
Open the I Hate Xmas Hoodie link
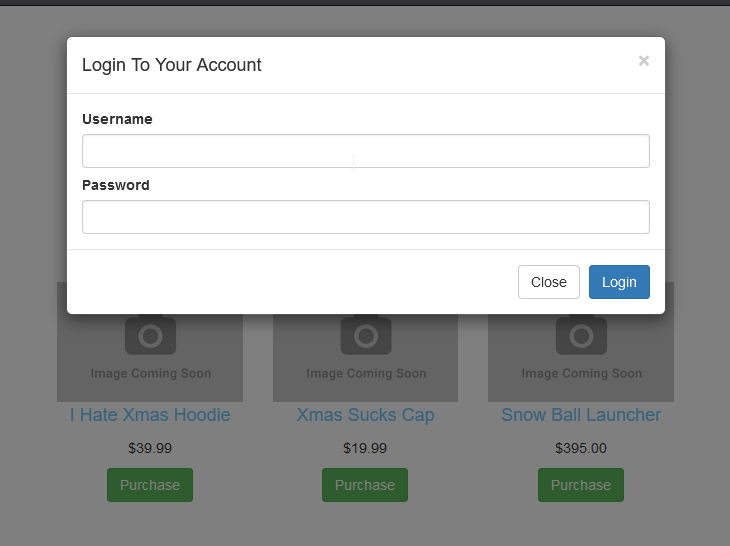point(150,415)
